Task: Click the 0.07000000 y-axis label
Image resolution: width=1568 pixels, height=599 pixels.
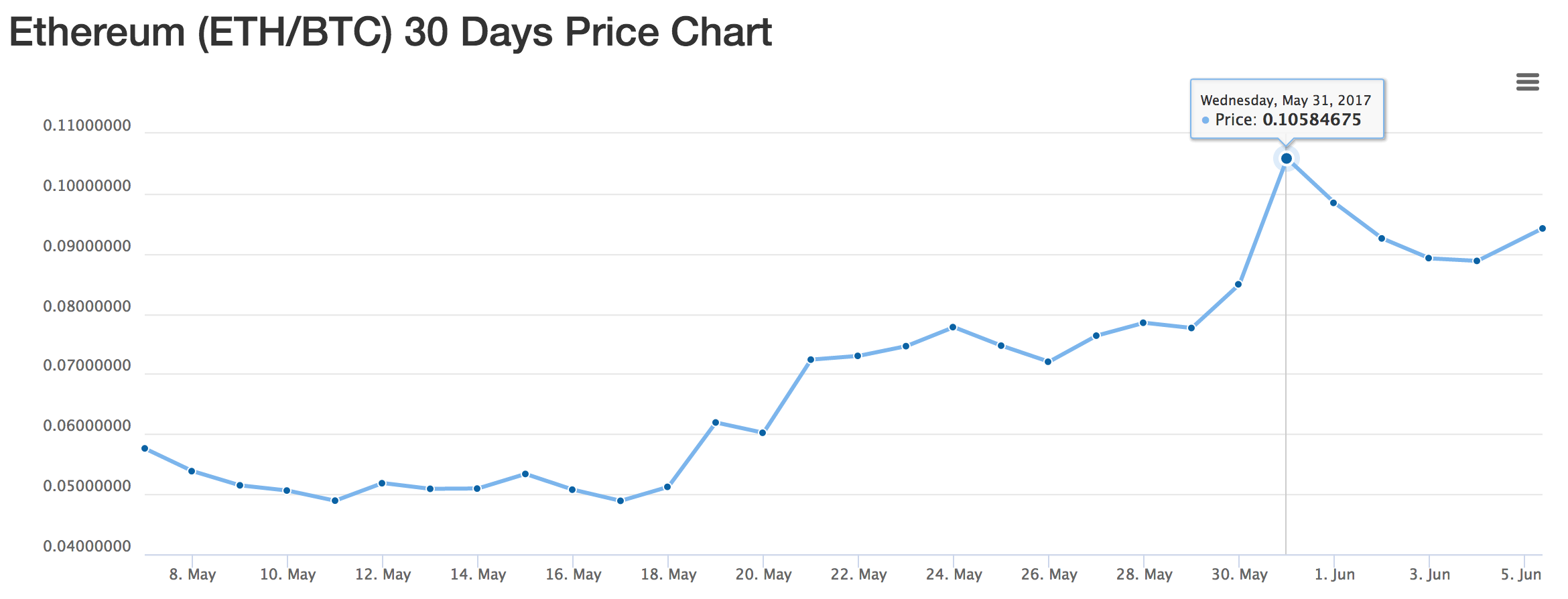Action: click(87, 366)
